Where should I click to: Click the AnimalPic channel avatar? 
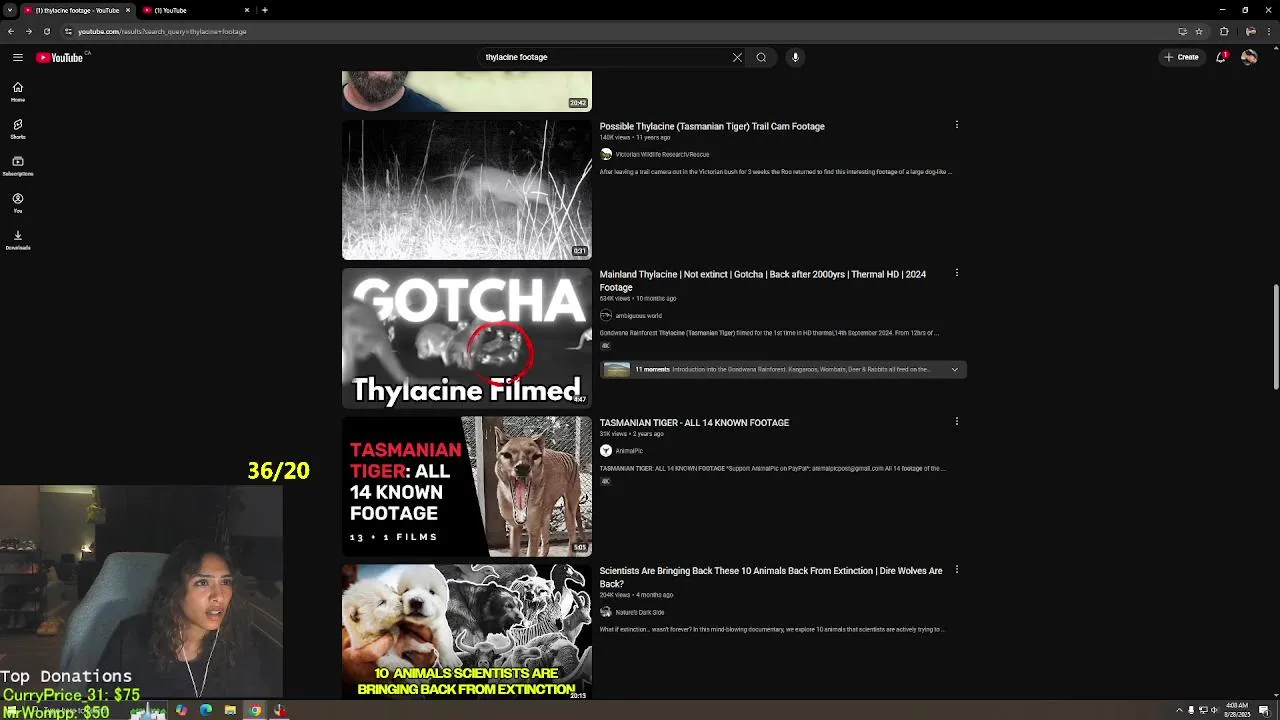point(605,451)
